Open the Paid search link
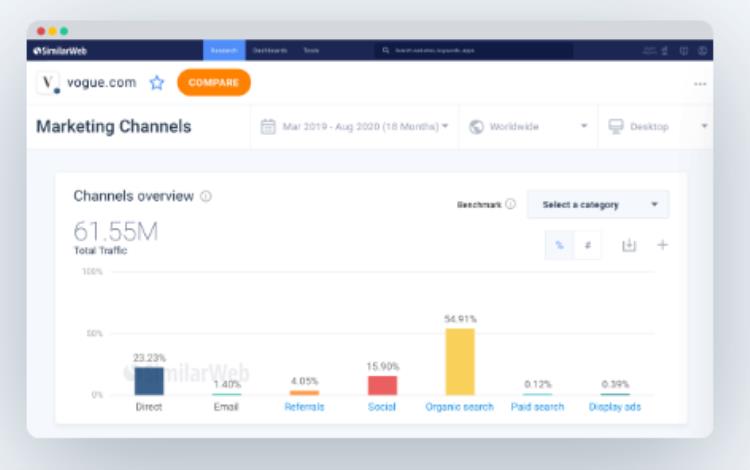The height and width of the screenshot is (470, 750). point(538,407)
